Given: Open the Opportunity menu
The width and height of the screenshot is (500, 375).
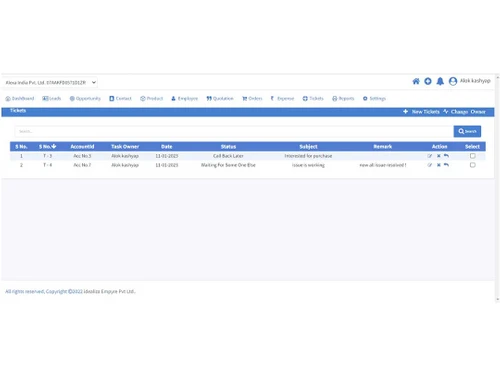Looking at the screenshot, I should click(x=85, y=98).
